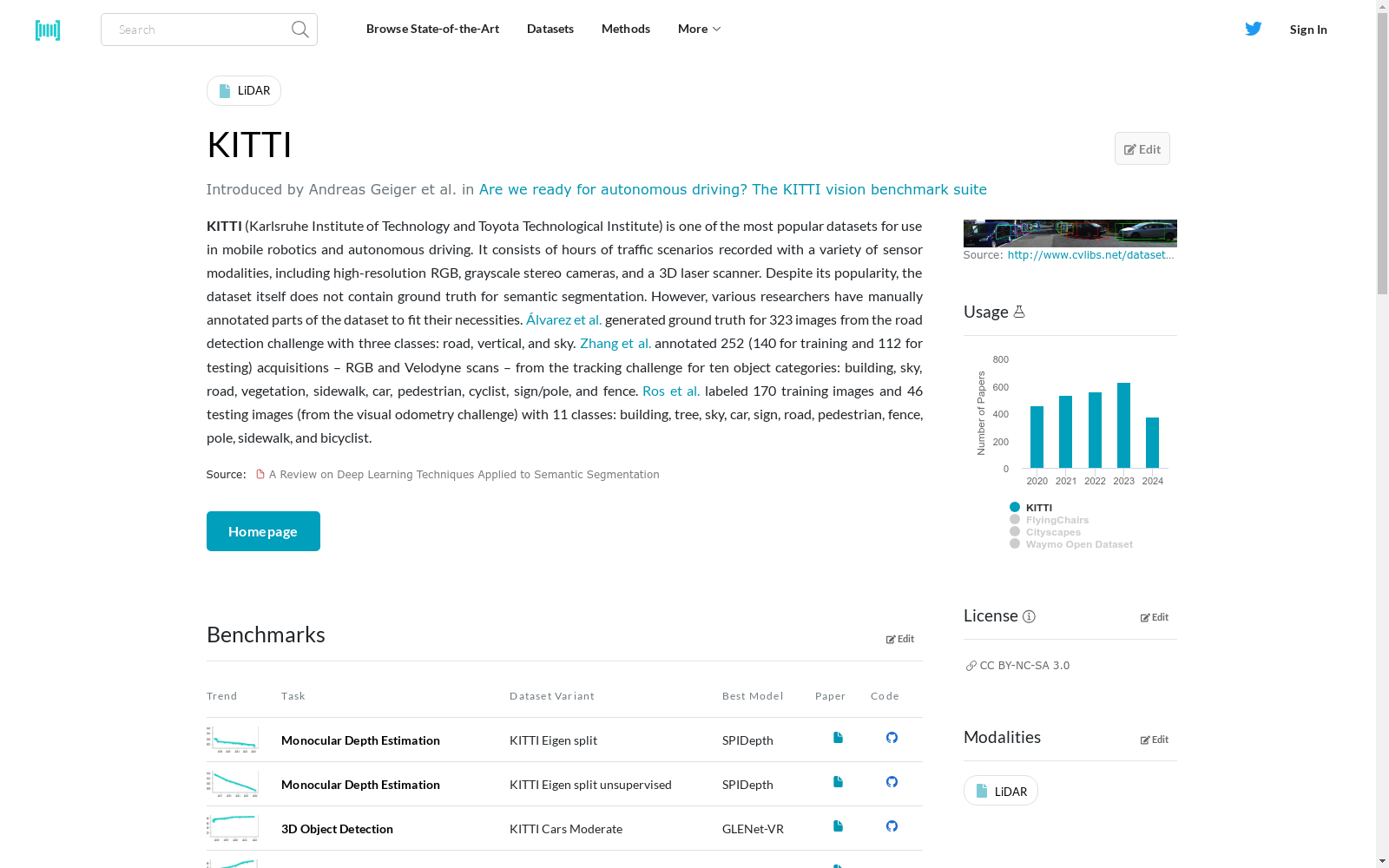Click the Edit button next to KITTI title
Screen dimensions: 1389x868
click(1142, 148)
